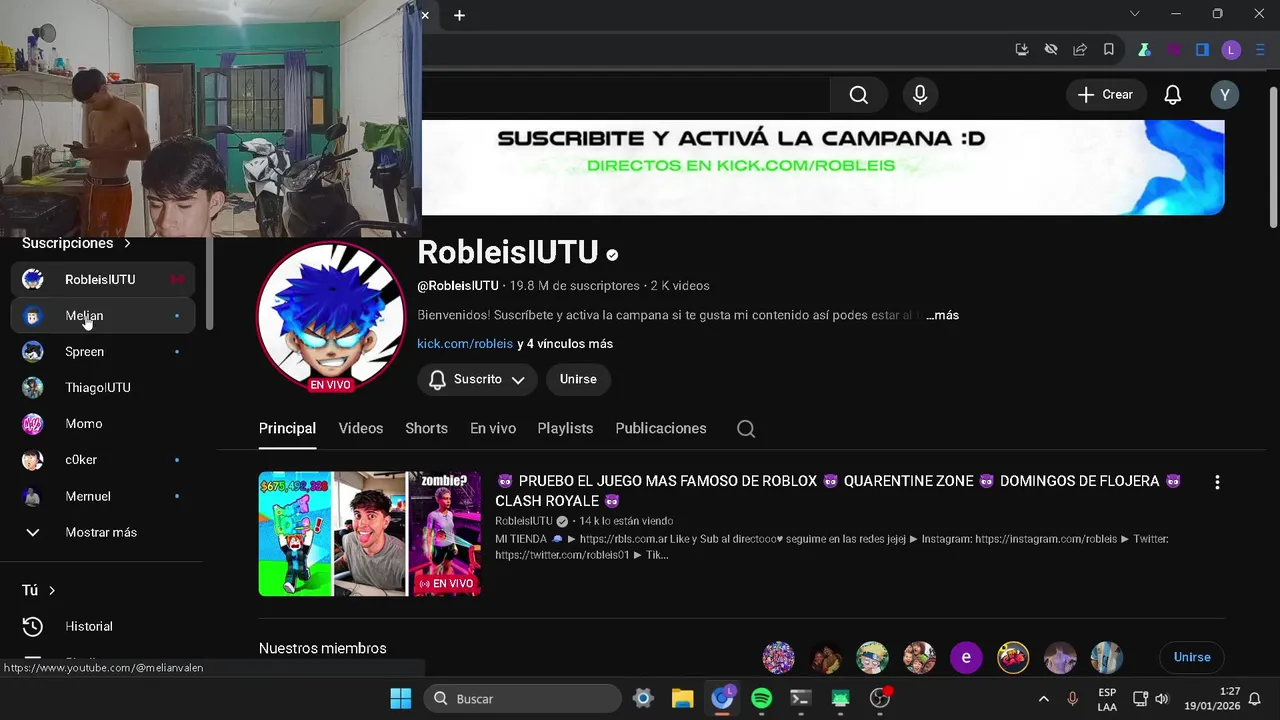The image size is (1280, 720).
Task: Open the kick.com/robleis link
Action: (x=465, y=344)
